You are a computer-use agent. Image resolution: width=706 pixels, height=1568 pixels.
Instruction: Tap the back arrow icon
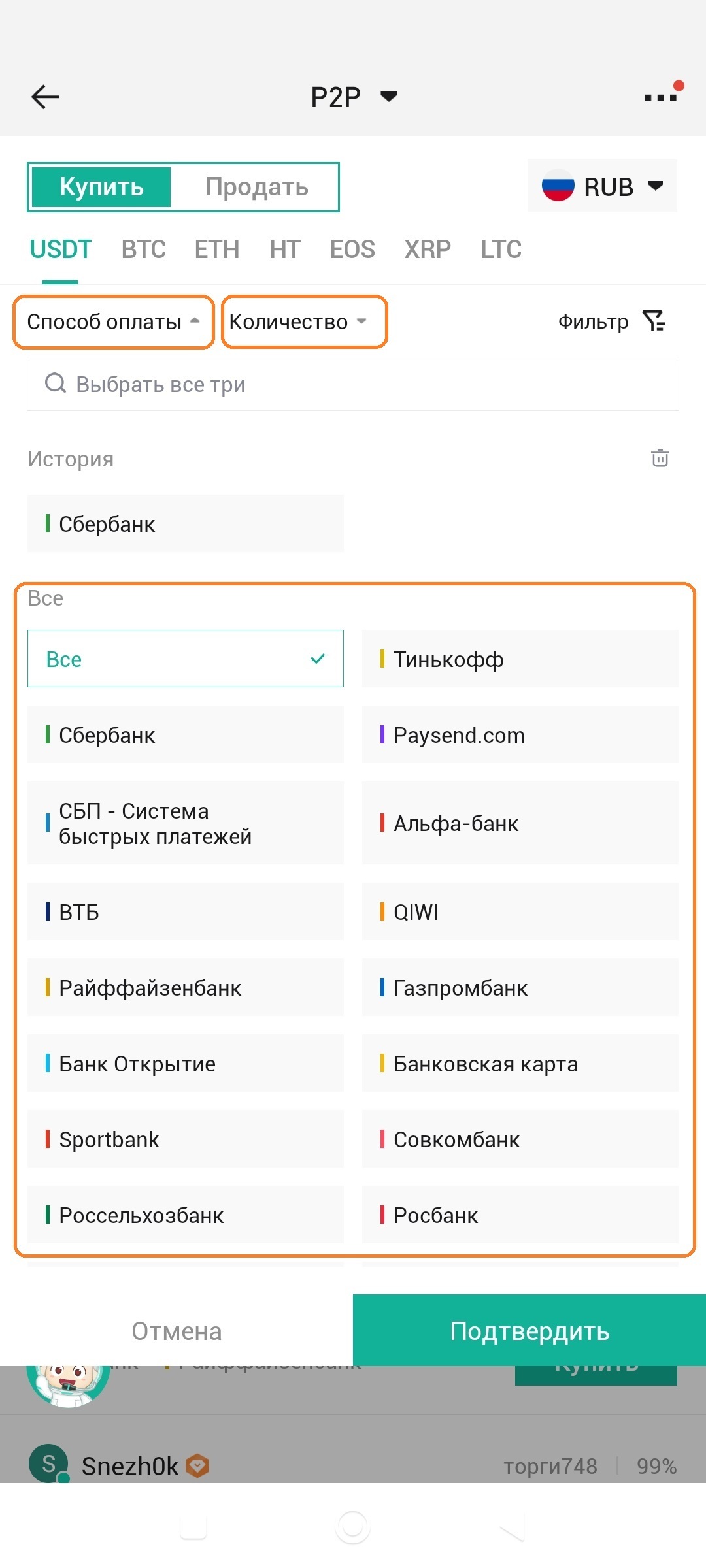pyautogui.click(x=45, y=97)
